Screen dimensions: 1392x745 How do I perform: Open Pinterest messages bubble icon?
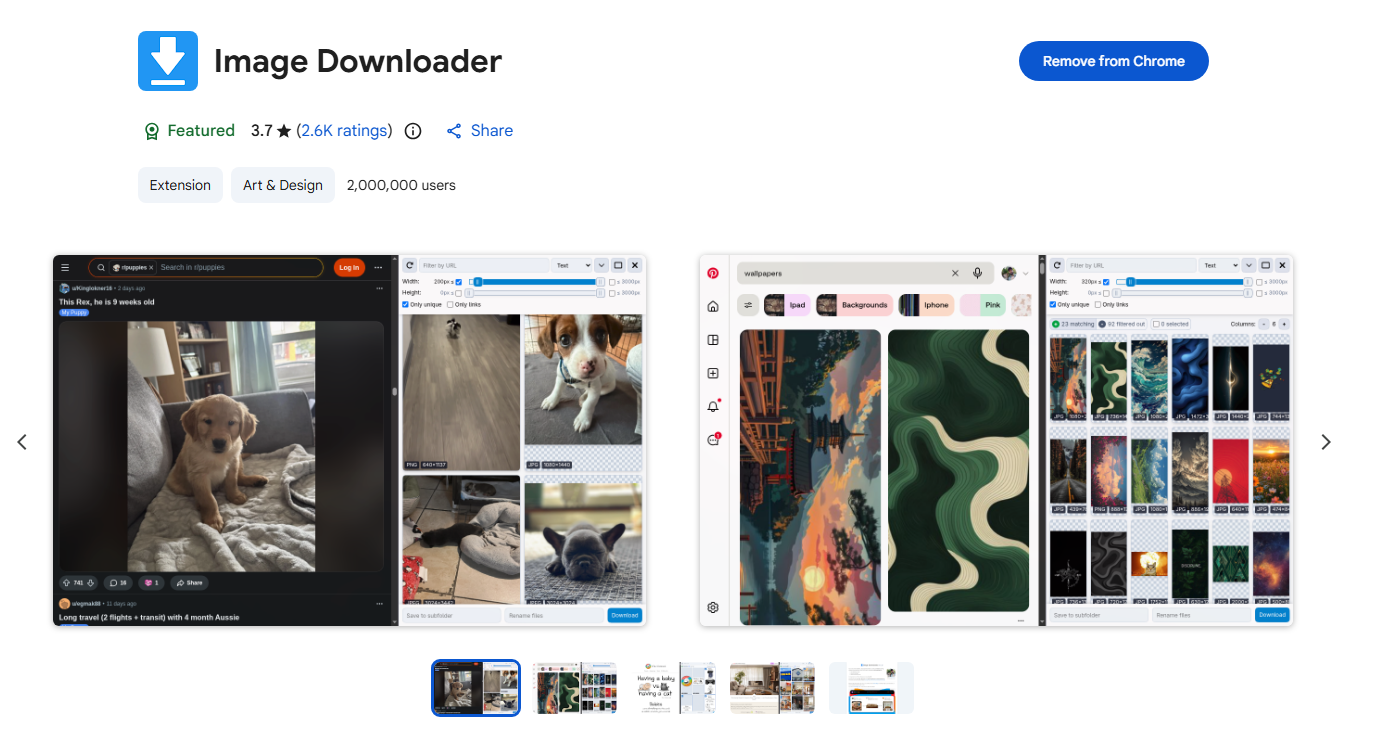[713, 439]
